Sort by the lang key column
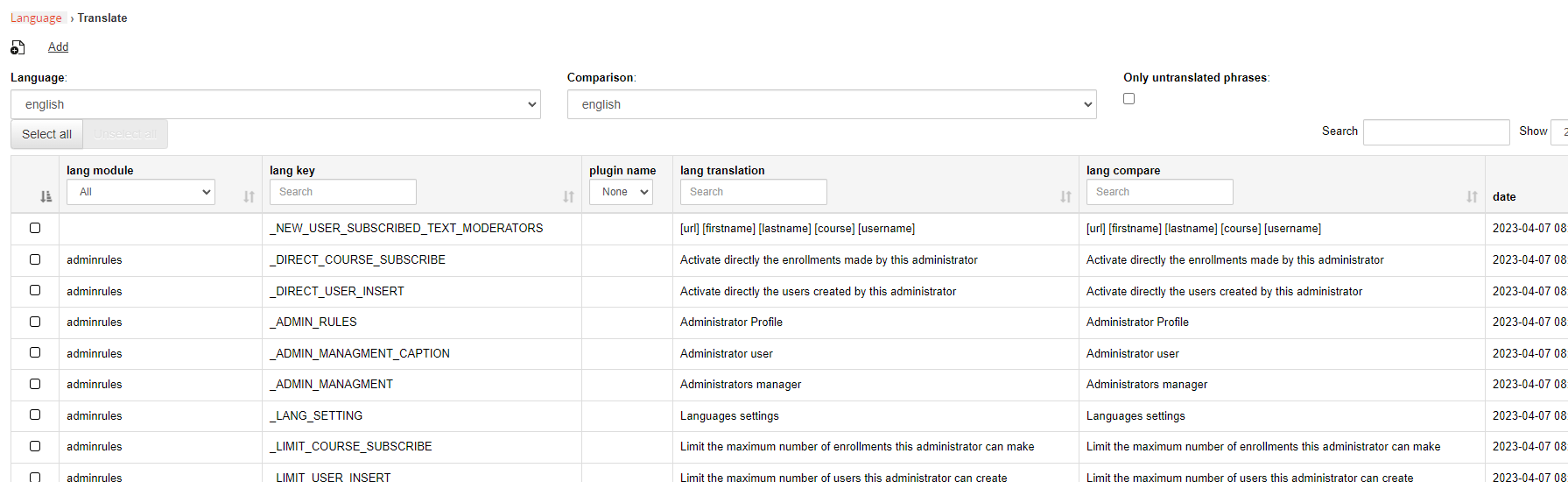Viewport: 1568px width, 482px height. click(568, 197)
